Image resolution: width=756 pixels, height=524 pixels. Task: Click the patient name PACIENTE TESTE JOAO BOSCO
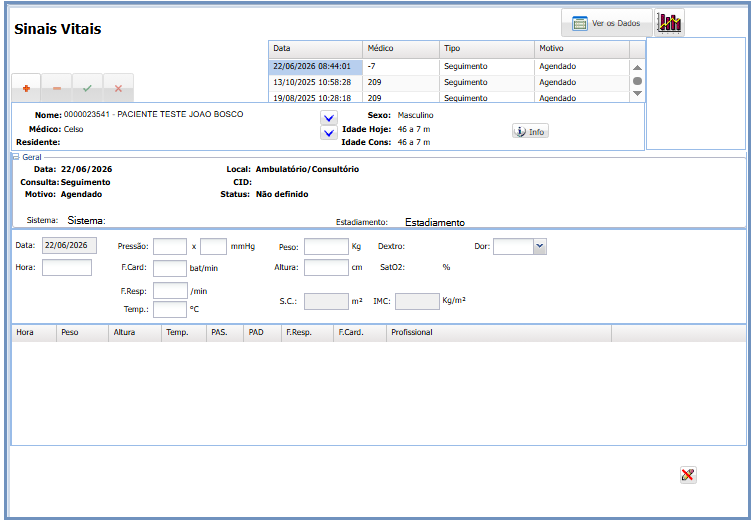coord(180,114)
